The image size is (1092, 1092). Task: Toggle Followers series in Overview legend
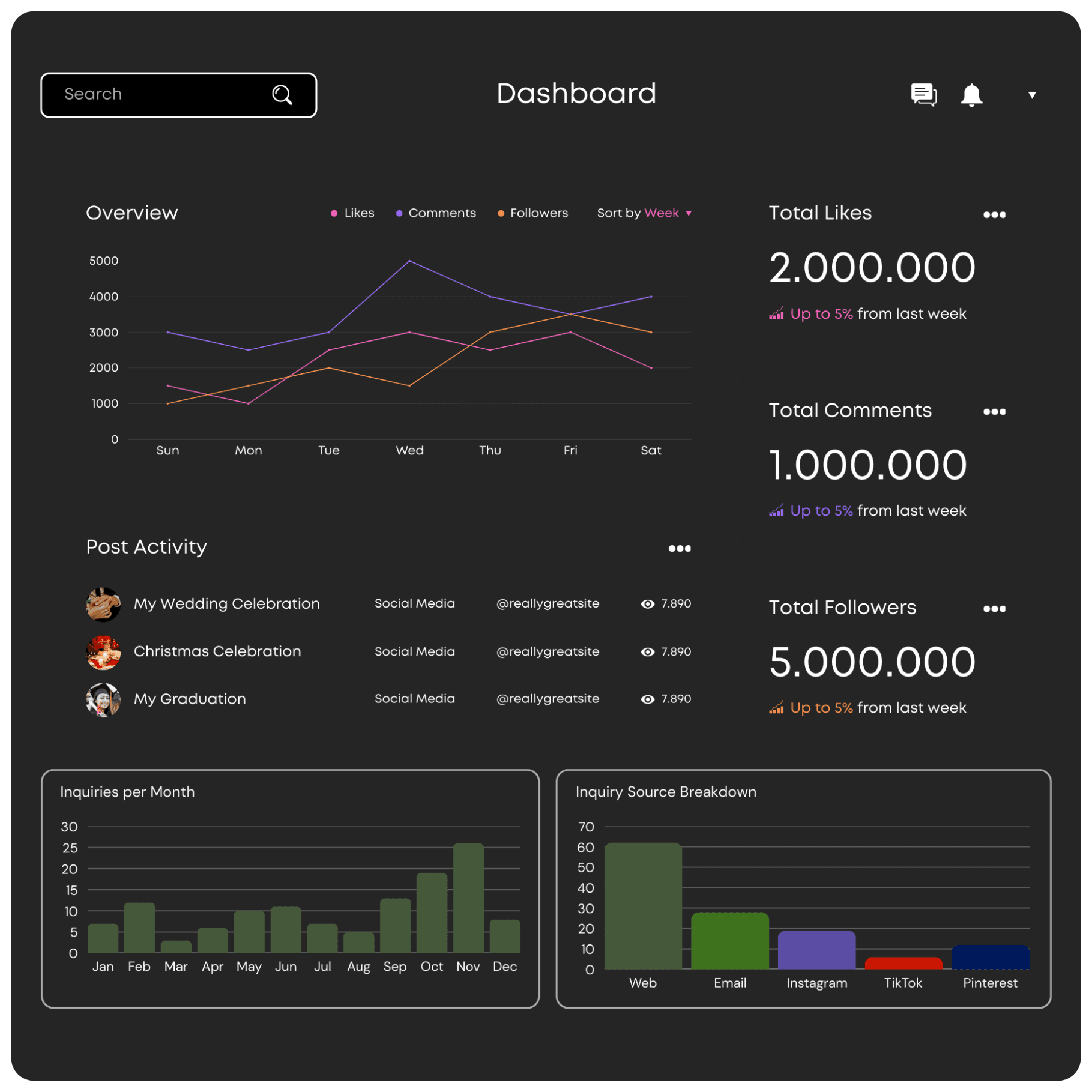pyautogui.click(x=532, y=213)
